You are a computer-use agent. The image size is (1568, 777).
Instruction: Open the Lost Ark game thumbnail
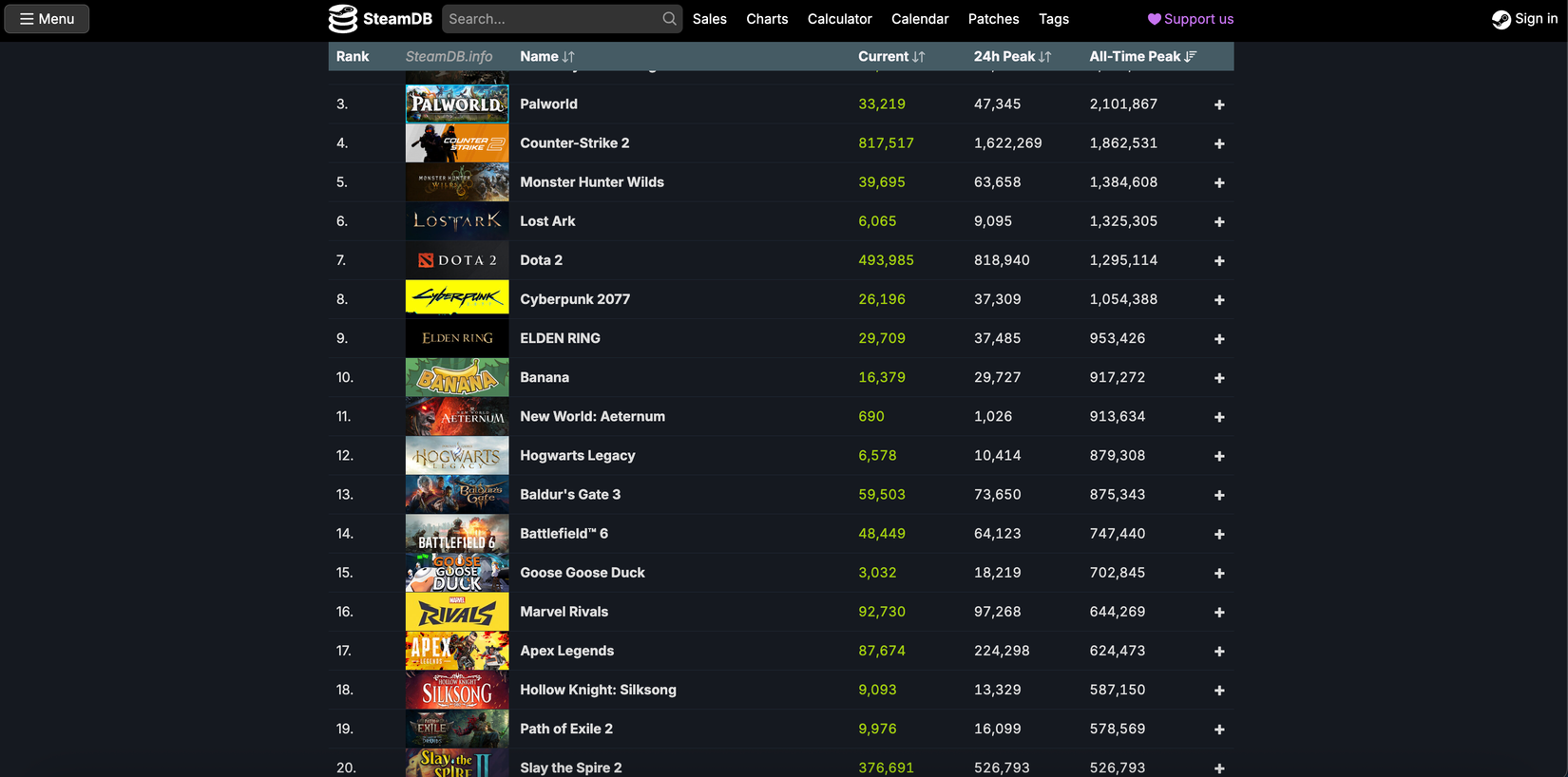click(457, 220)
